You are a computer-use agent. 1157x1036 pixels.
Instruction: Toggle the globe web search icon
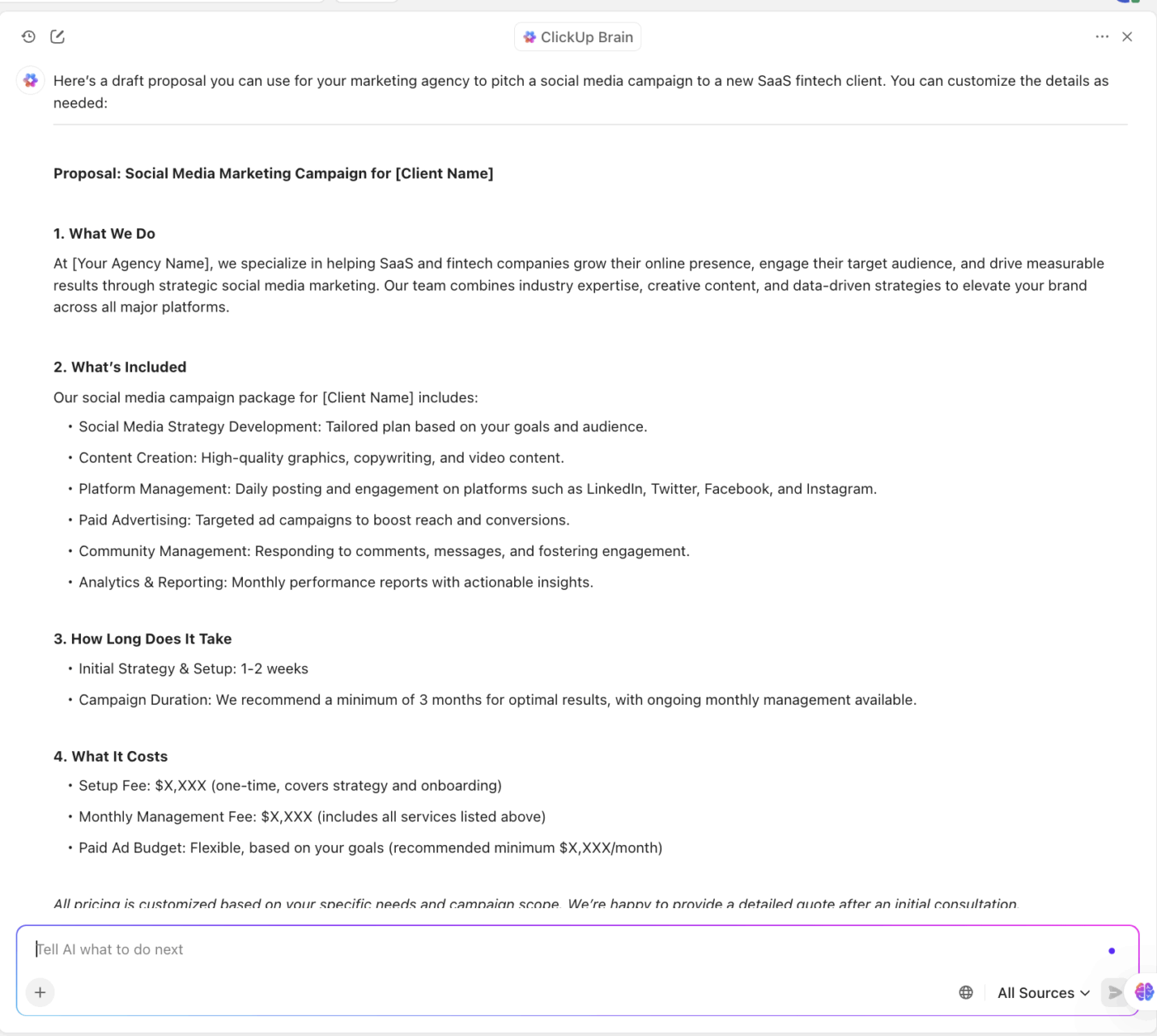(966, 992)
